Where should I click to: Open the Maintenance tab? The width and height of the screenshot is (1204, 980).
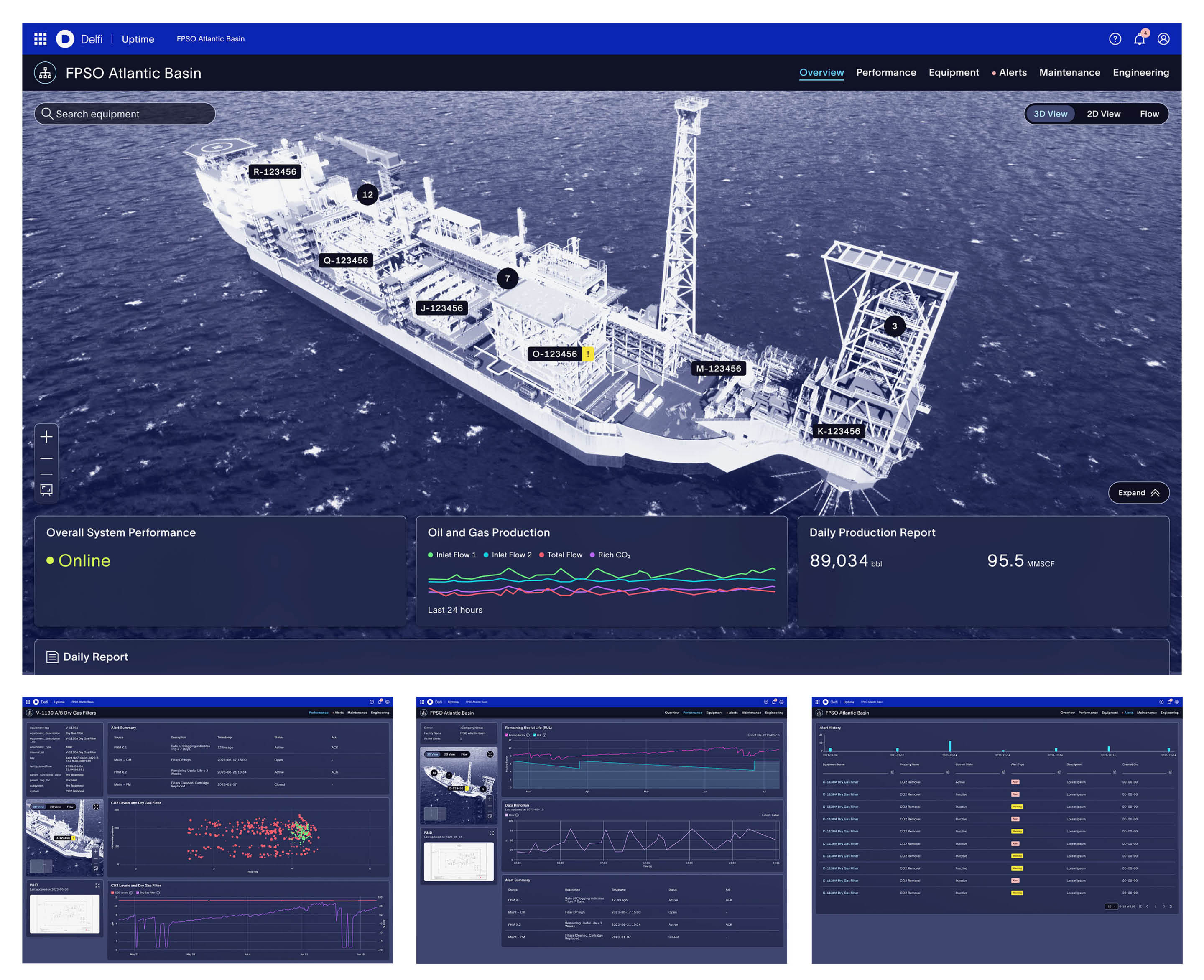click(1069, 72)
